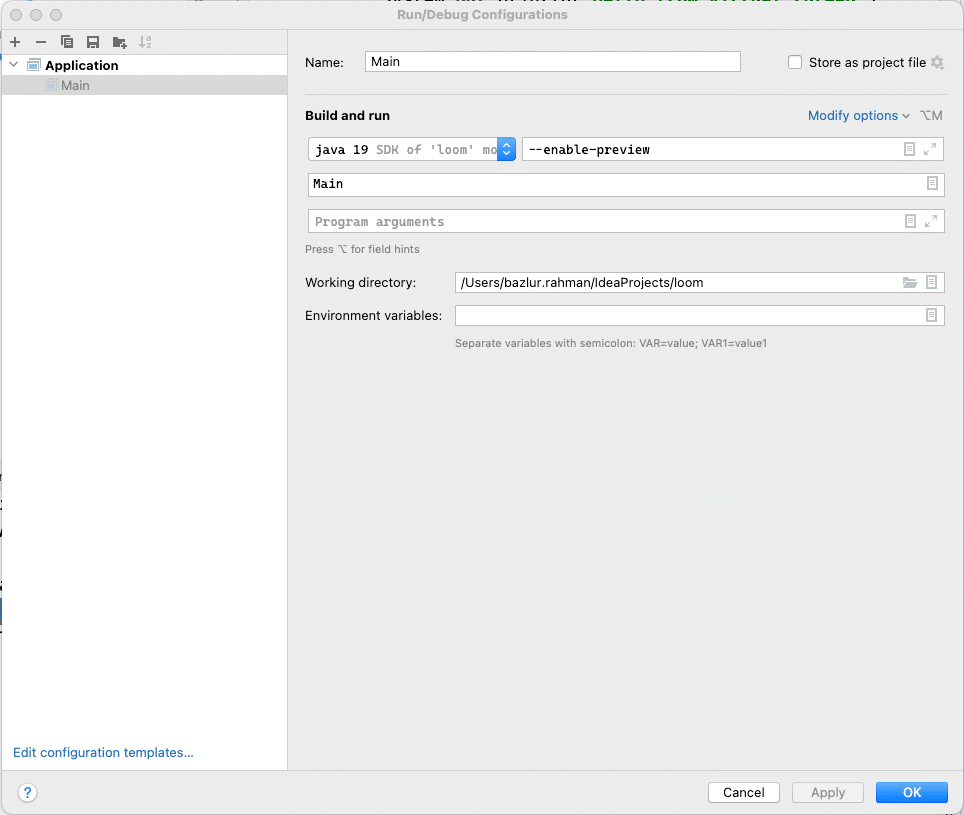The width and height of the screenshot is (964, 815).
Task: Sort configurations alphabetically via the sort icon
Action: click(145, 42)
